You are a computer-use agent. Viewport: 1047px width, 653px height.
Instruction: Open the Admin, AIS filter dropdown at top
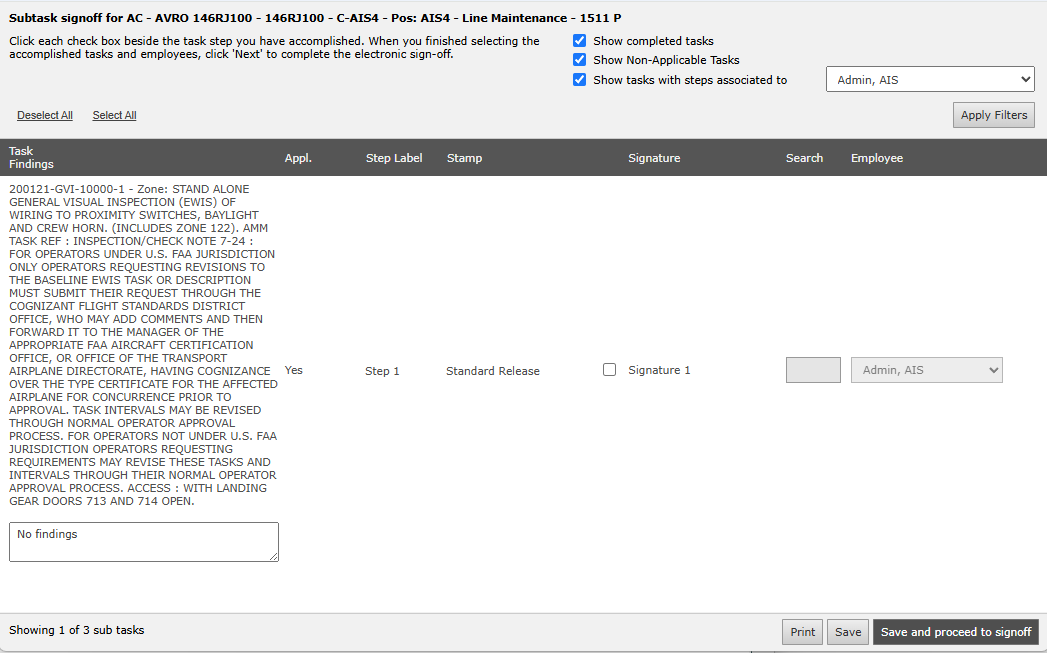[929, 80]
